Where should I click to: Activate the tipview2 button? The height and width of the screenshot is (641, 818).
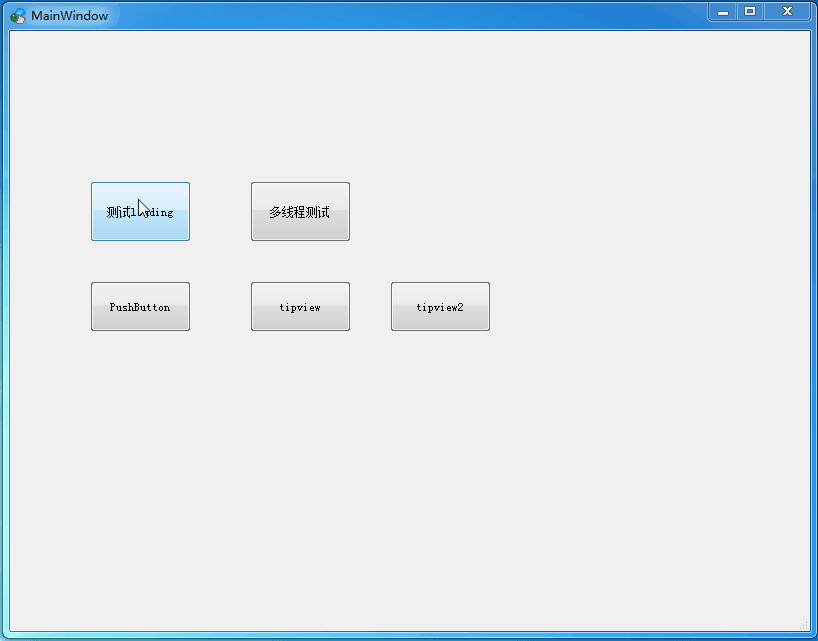click(440, 307)
